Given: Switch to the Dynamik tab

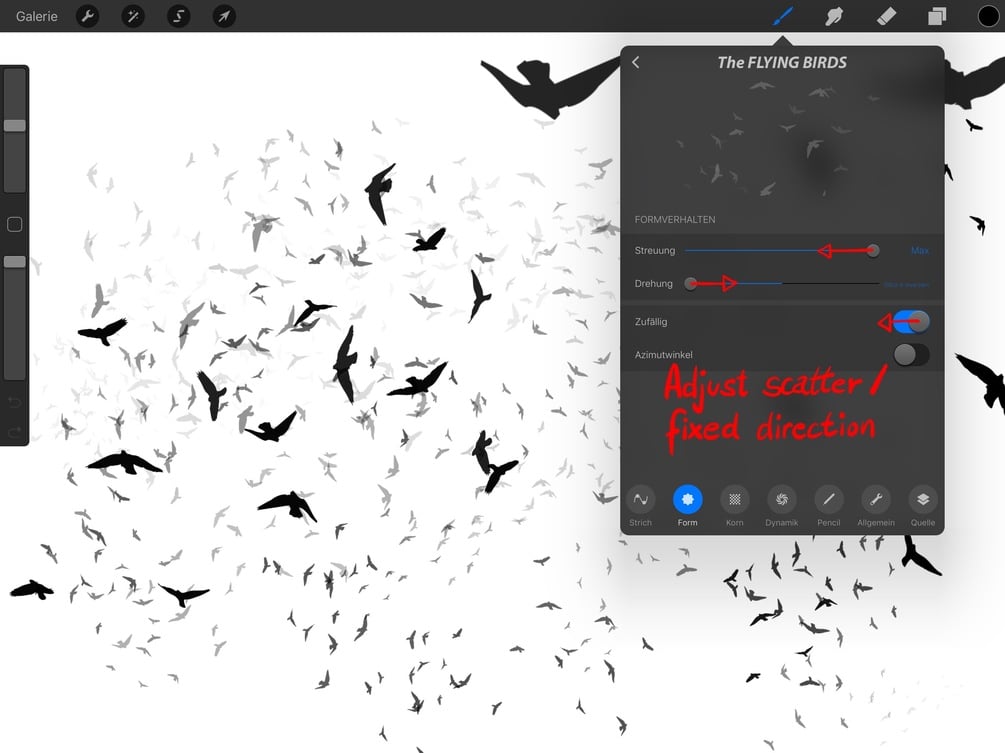Looking at the screenshot, I should click(781, 506).
